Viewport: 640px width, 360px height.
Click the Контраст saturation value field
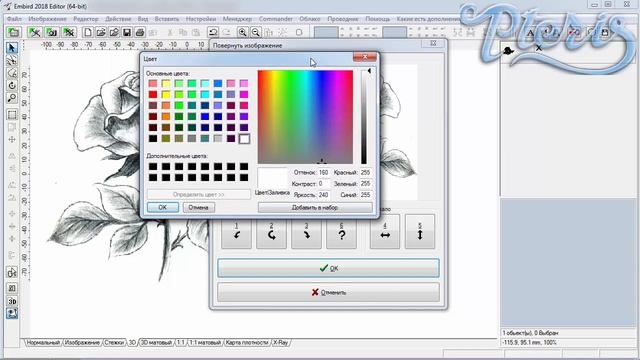324,184
